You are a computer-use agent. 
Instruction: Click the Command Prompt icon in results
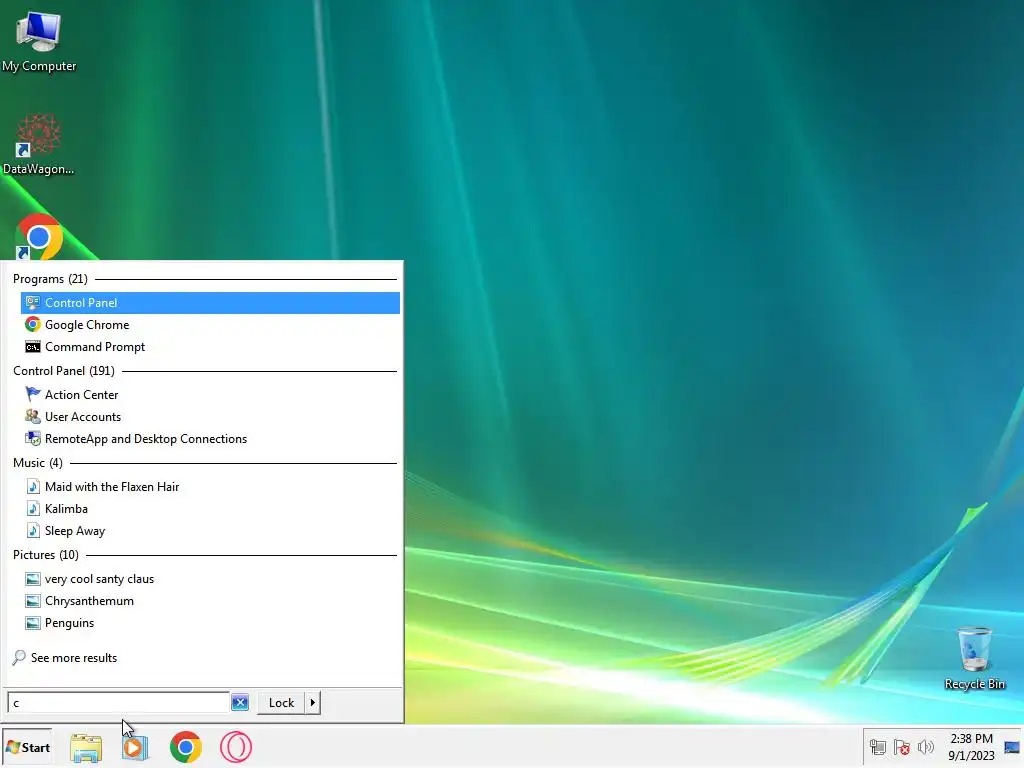[x=33, y=347]
